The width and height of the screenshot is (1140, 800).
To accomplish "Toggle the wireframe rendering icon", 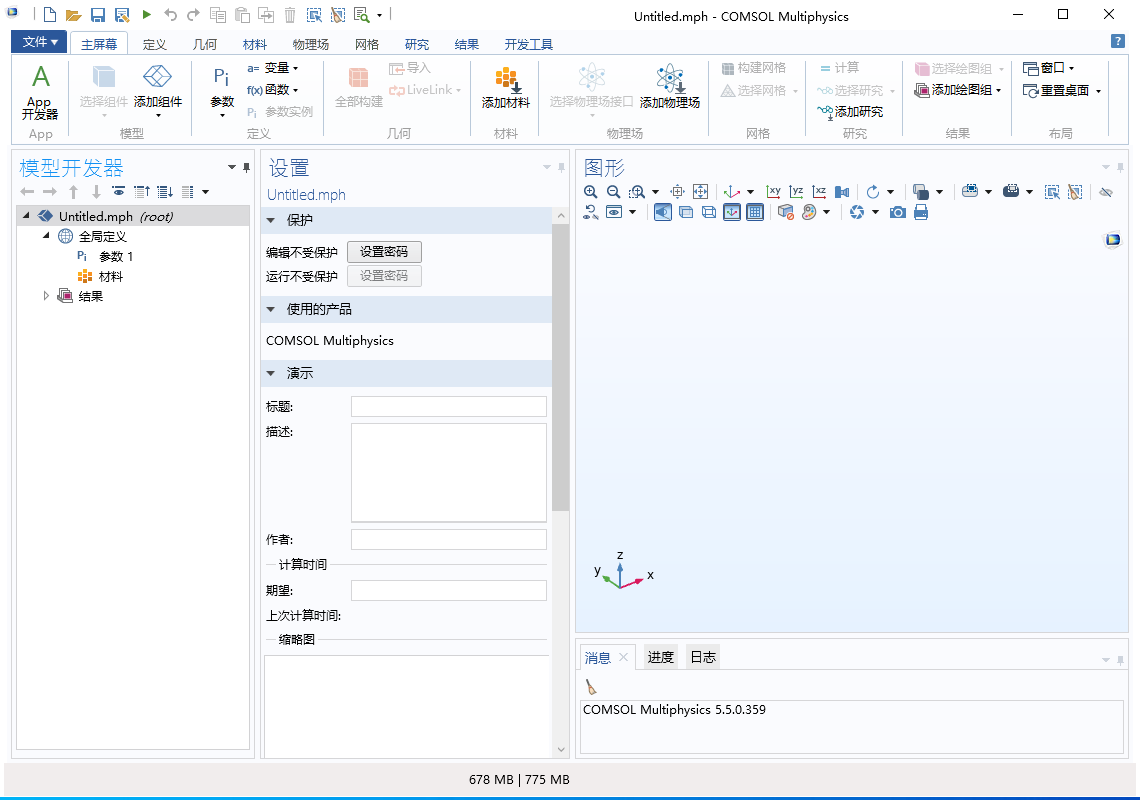I will tap(709, 212).
